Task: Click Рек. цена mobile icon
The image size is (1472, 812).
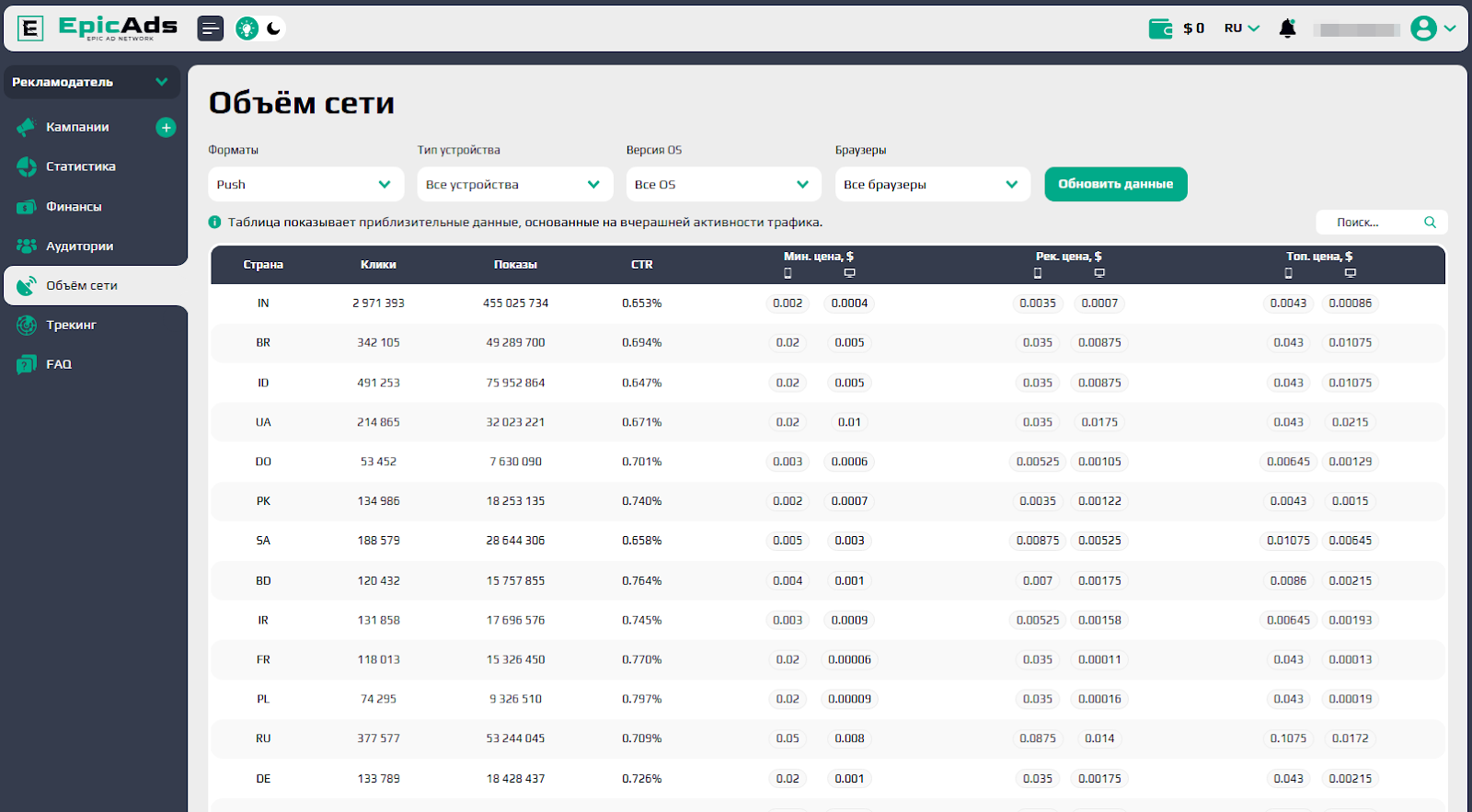Action: (x=1038, y=273)
